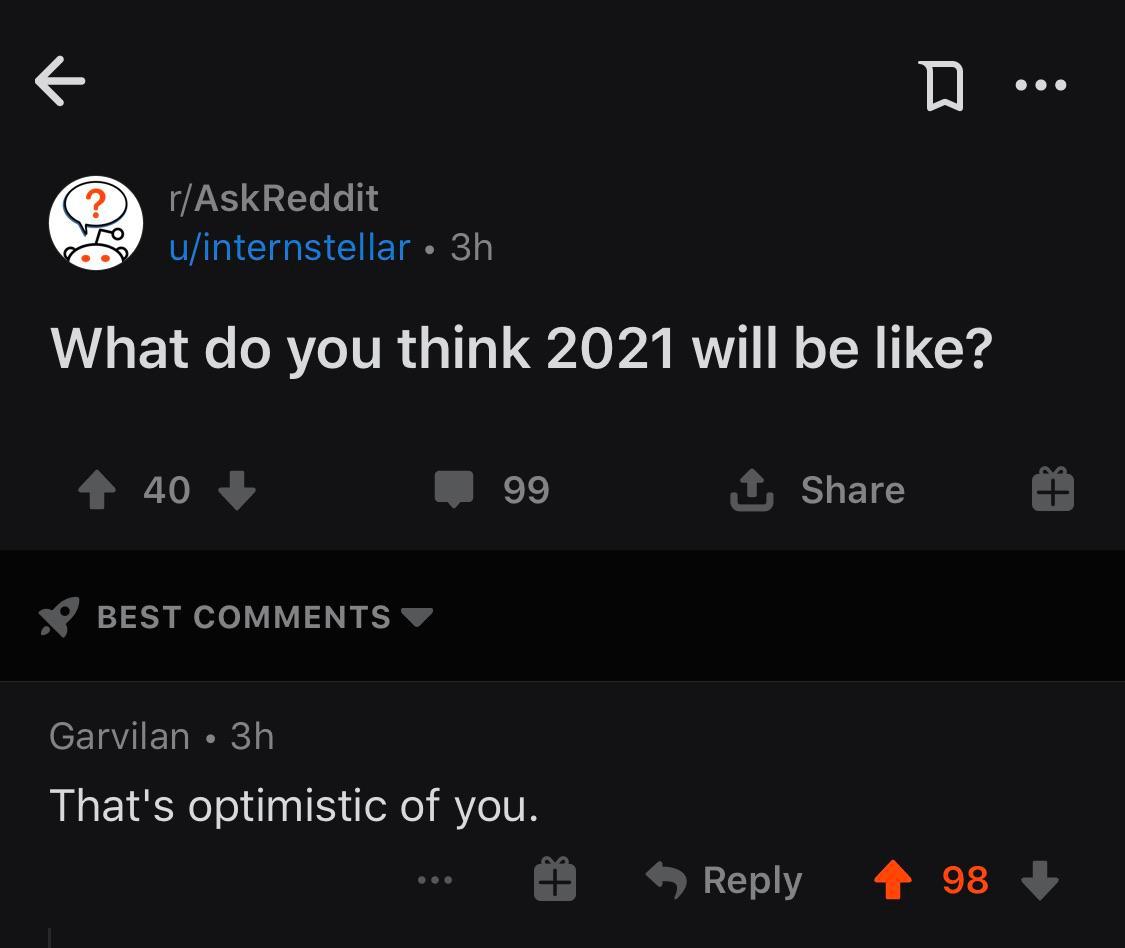Downvote Garvilan's comment
1125x948 pixels.
pos(1039,880)
